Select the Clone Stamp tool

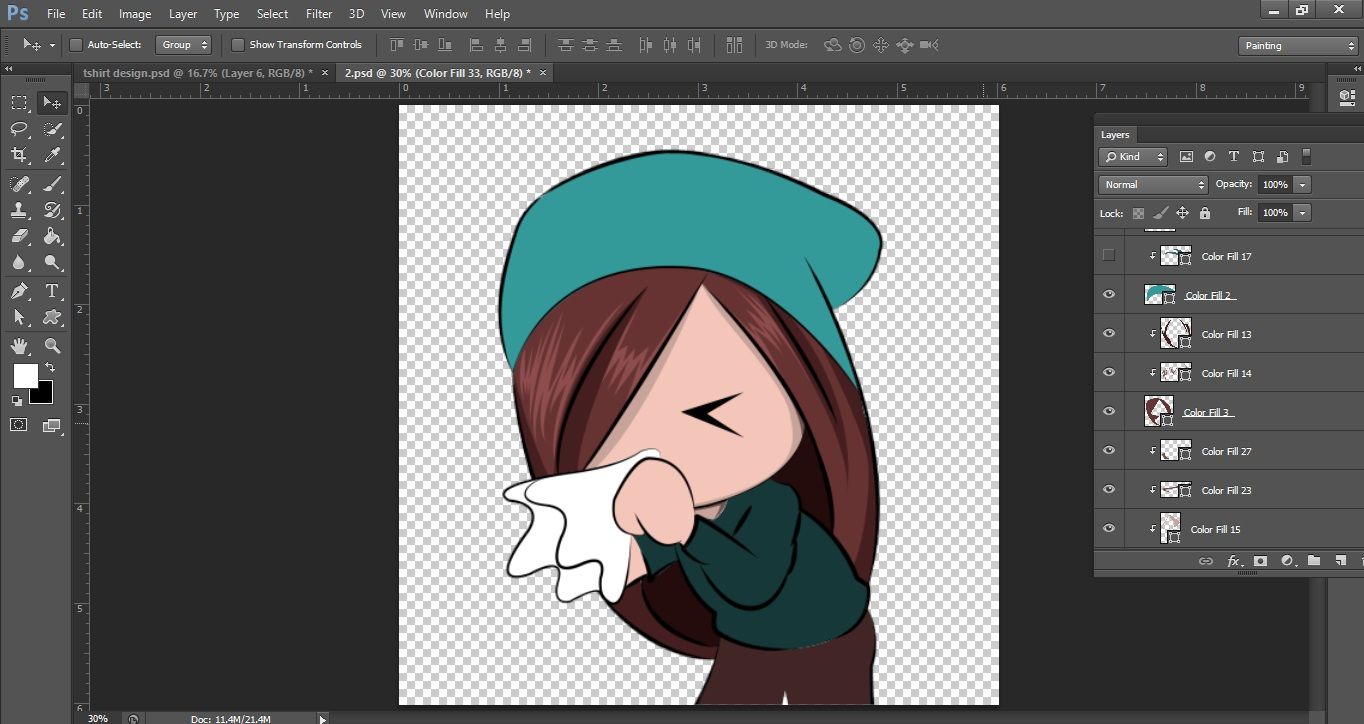(x=19, y=210)
